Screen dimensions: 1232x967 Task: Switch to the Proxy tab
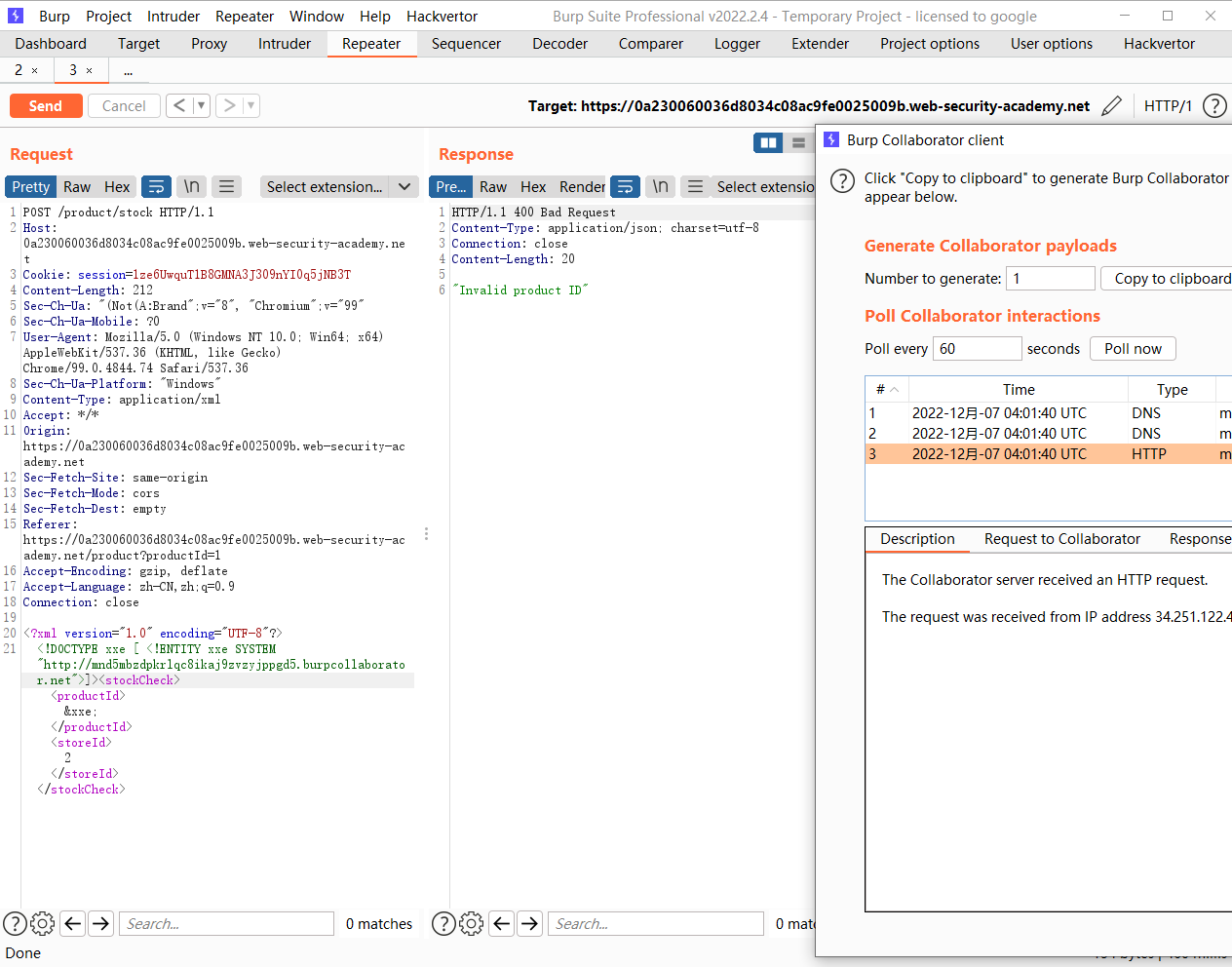pos(209,44)
